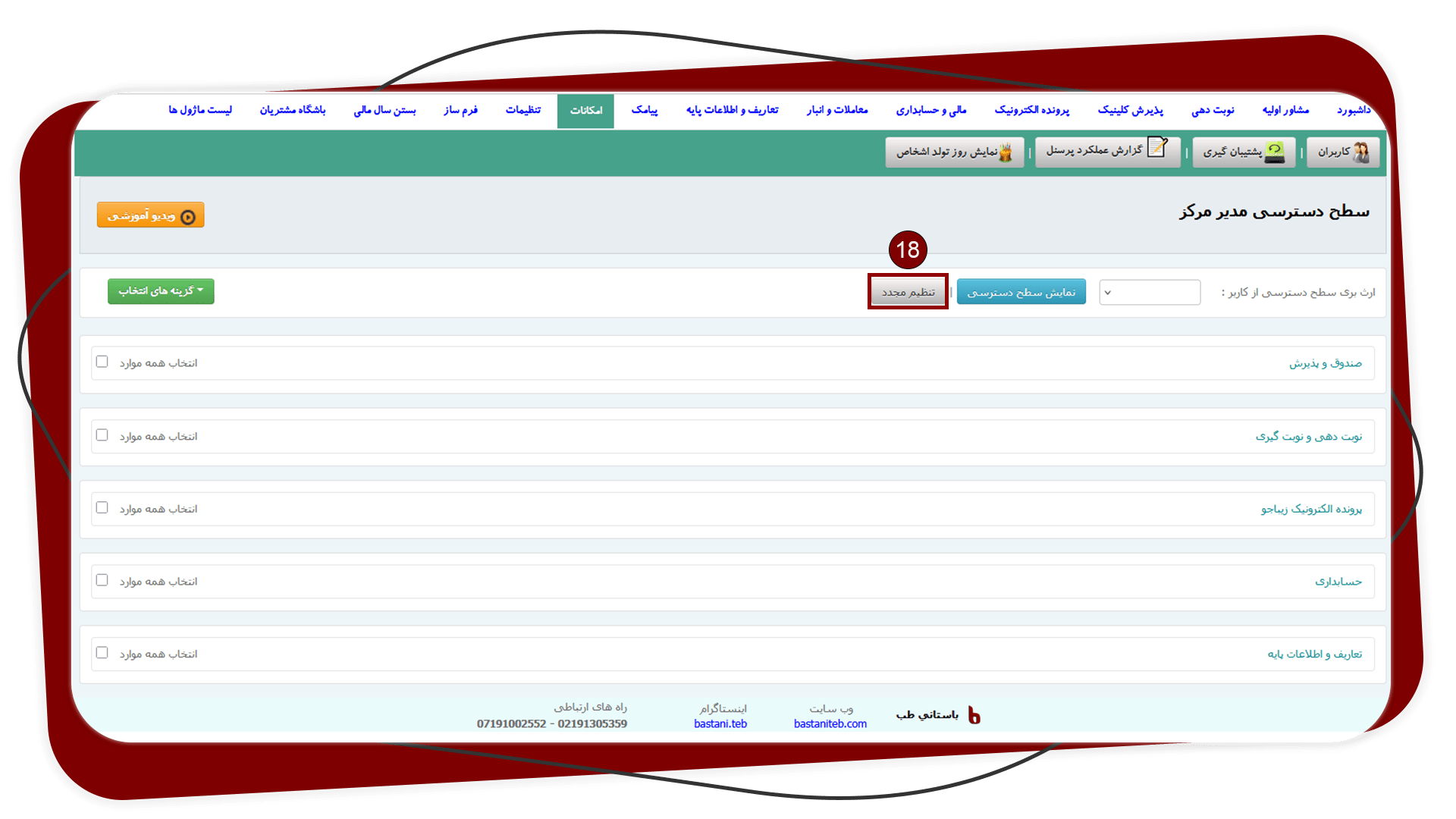Open the لیست ماژول ها menu

pyautogui.click(x=200, y=111)
